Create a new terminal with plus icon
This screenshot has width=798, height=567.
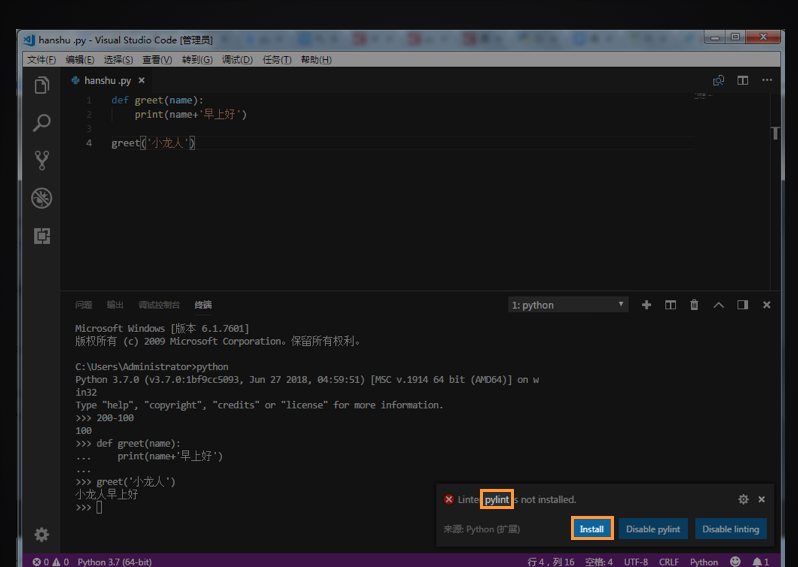pyautogui.click(x=646, y=305)
